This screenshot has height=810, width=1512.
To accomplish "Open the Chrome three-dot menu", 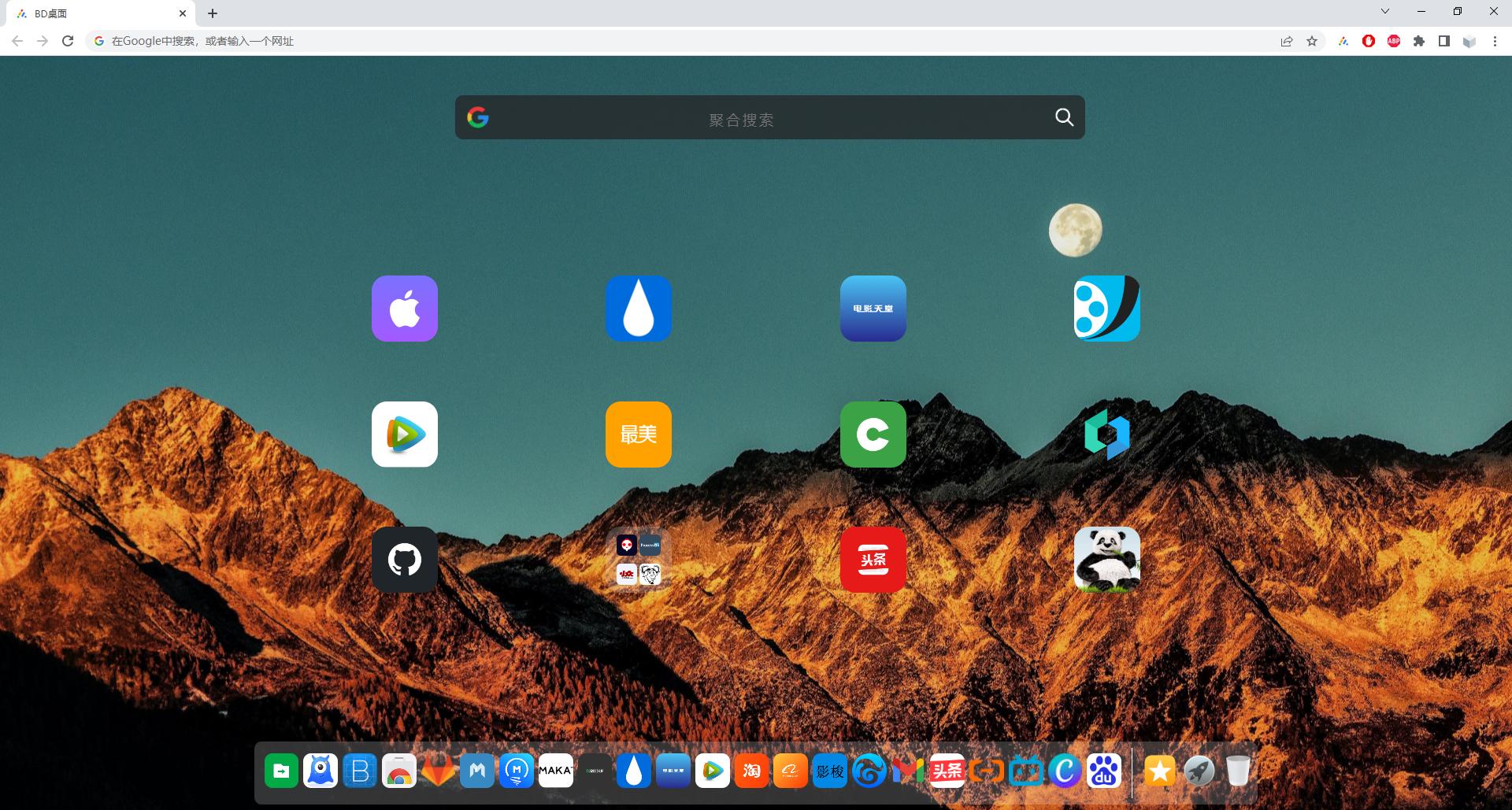I will click(1495, 41).
